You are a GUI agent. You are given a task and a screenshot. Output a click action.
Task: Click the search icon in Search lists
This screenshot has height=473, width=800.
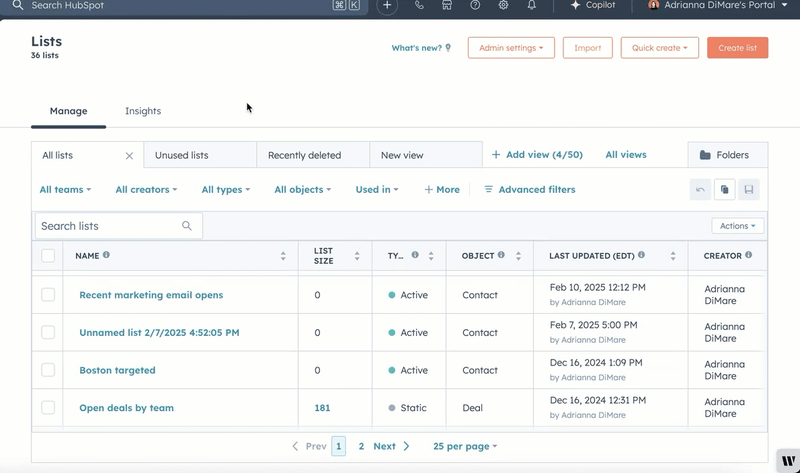[x=187, y=226]
